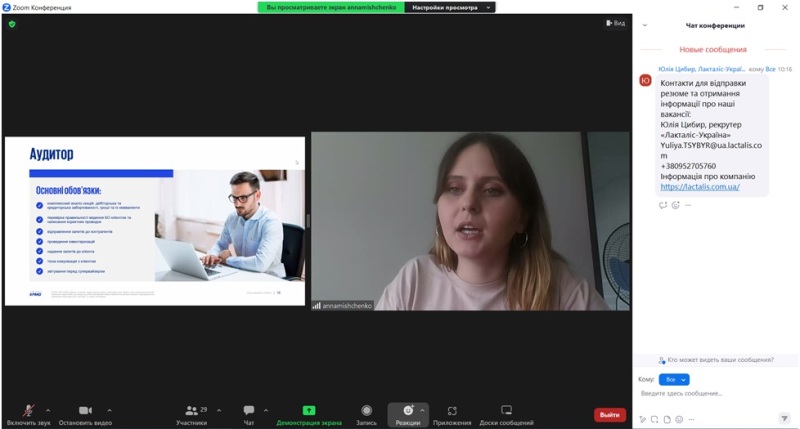Stop camera with Остановить видео icon
This screenshot has height=429, width=800.
85,411
